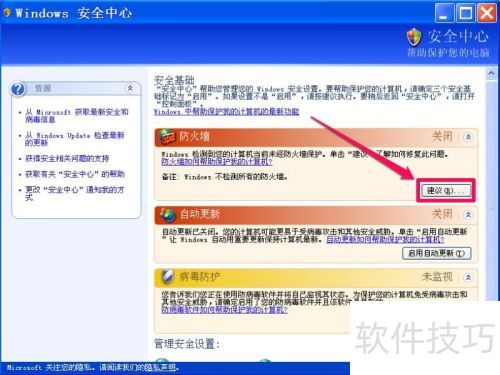Open the latest Windows protection features link
500x375 pixels.
226,112
